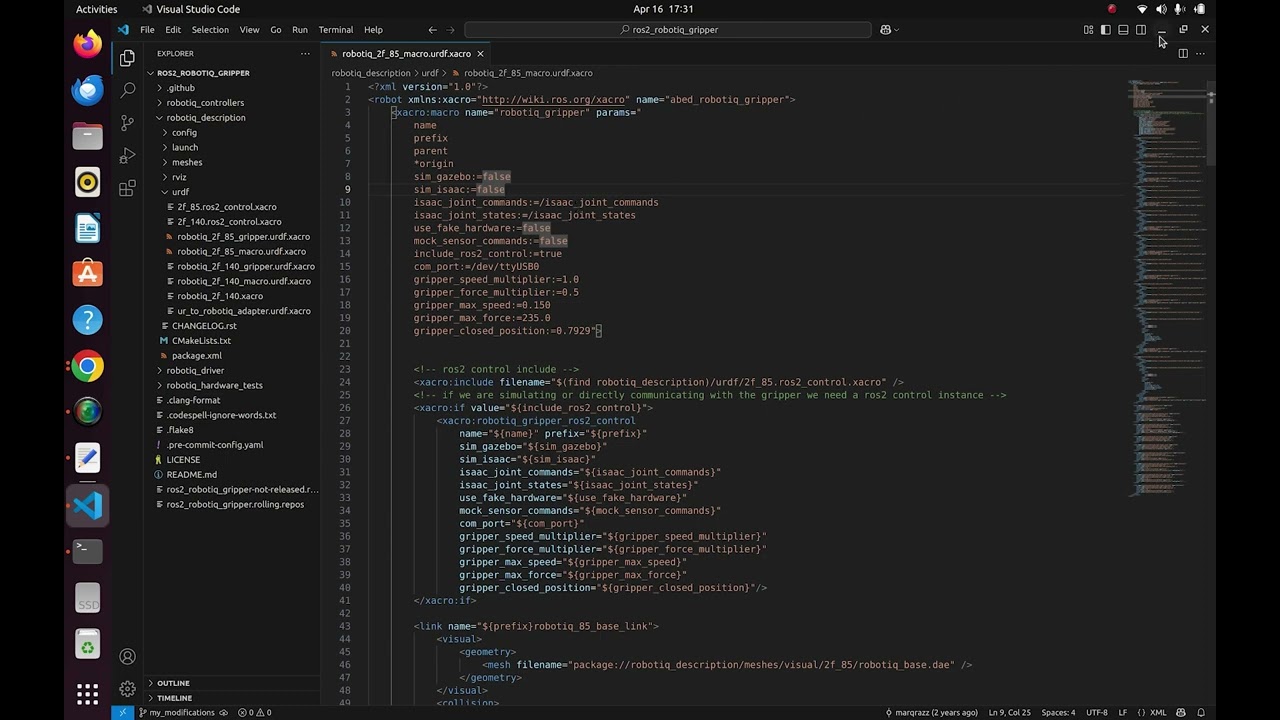This screenshot has height=720, width=1280.
Task: Select the XML language mode
Action: [x=1158, y=713]
